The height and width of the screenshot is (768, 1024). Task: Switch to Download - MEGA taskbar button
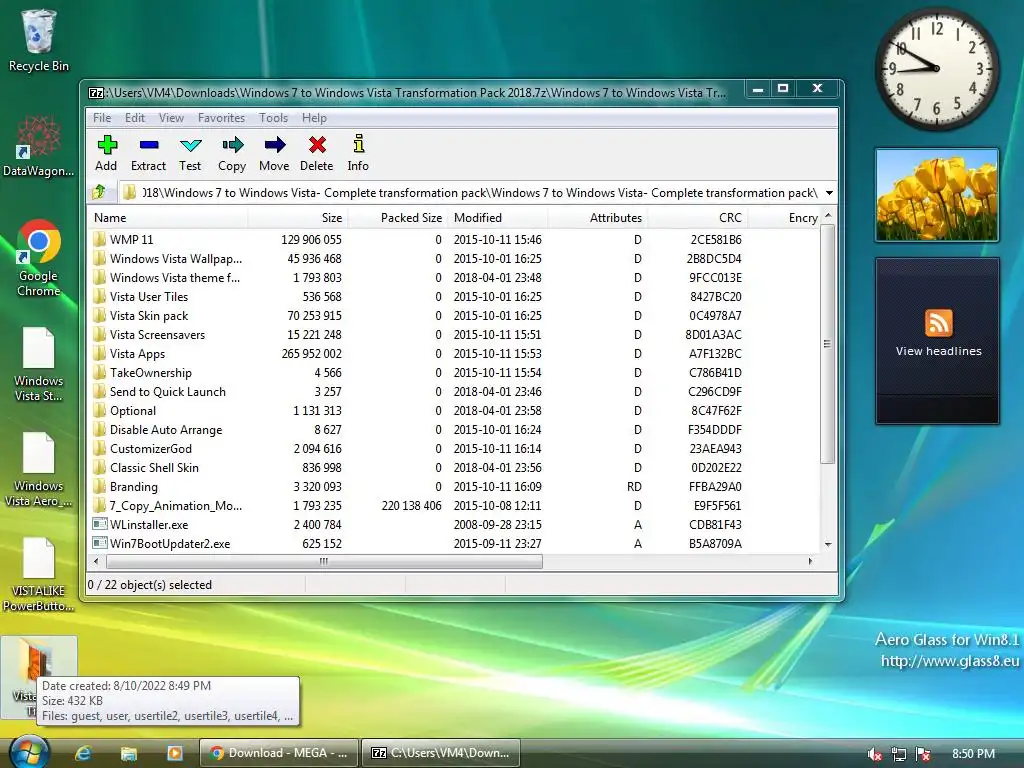tap(278, 753)
